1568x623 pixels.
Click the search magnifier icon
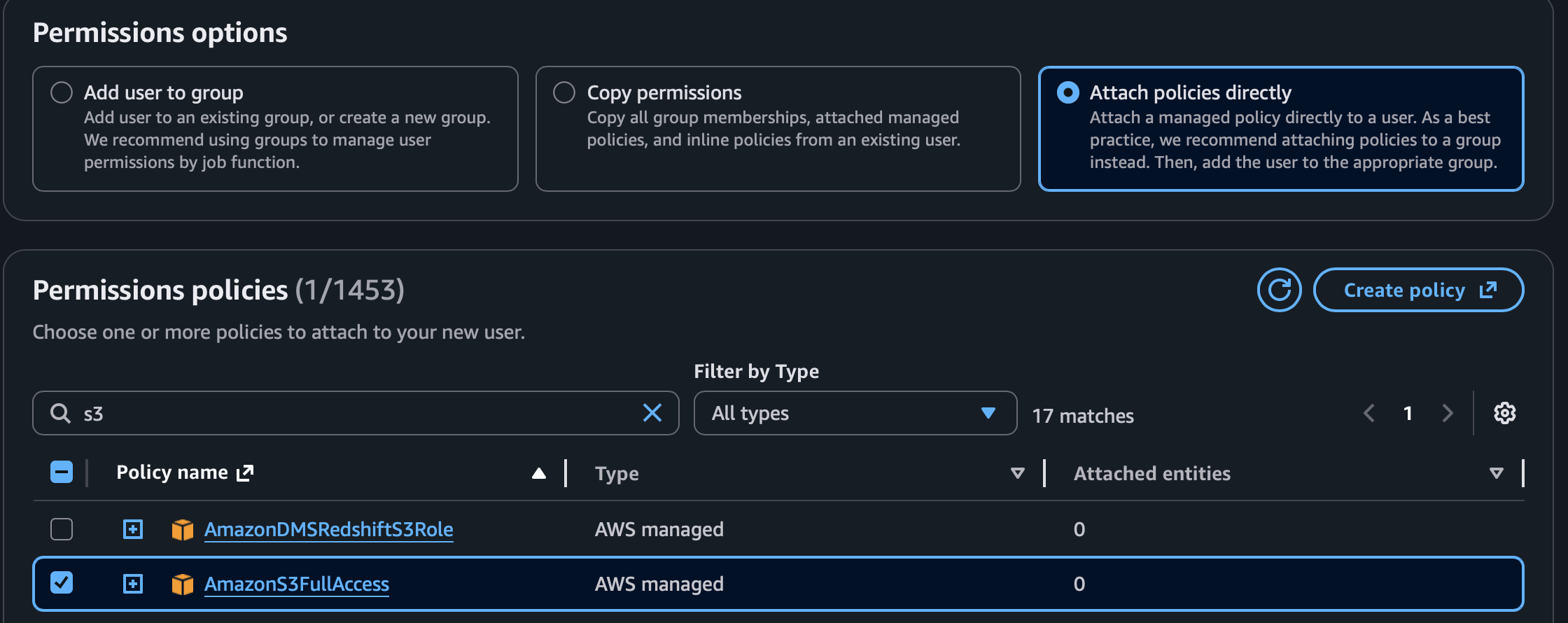click(x=61, y=413)
